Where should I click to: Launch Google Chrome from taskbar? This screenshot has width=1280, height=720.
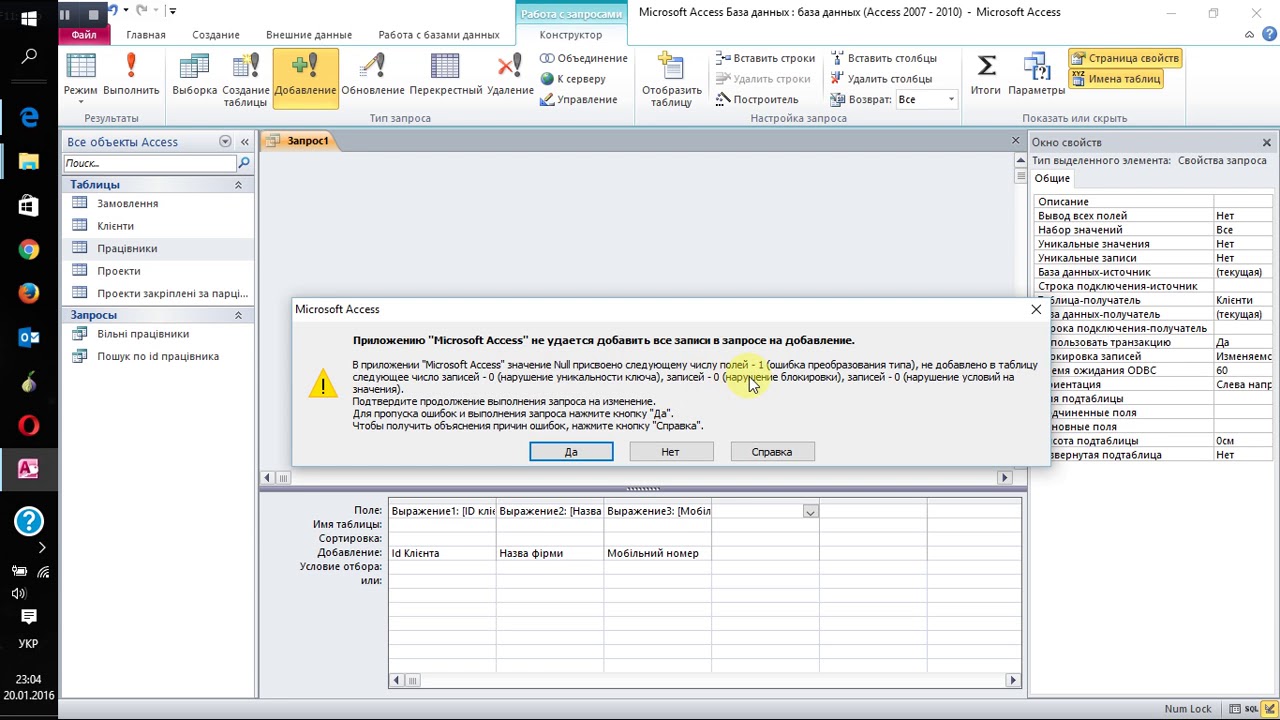28,250
